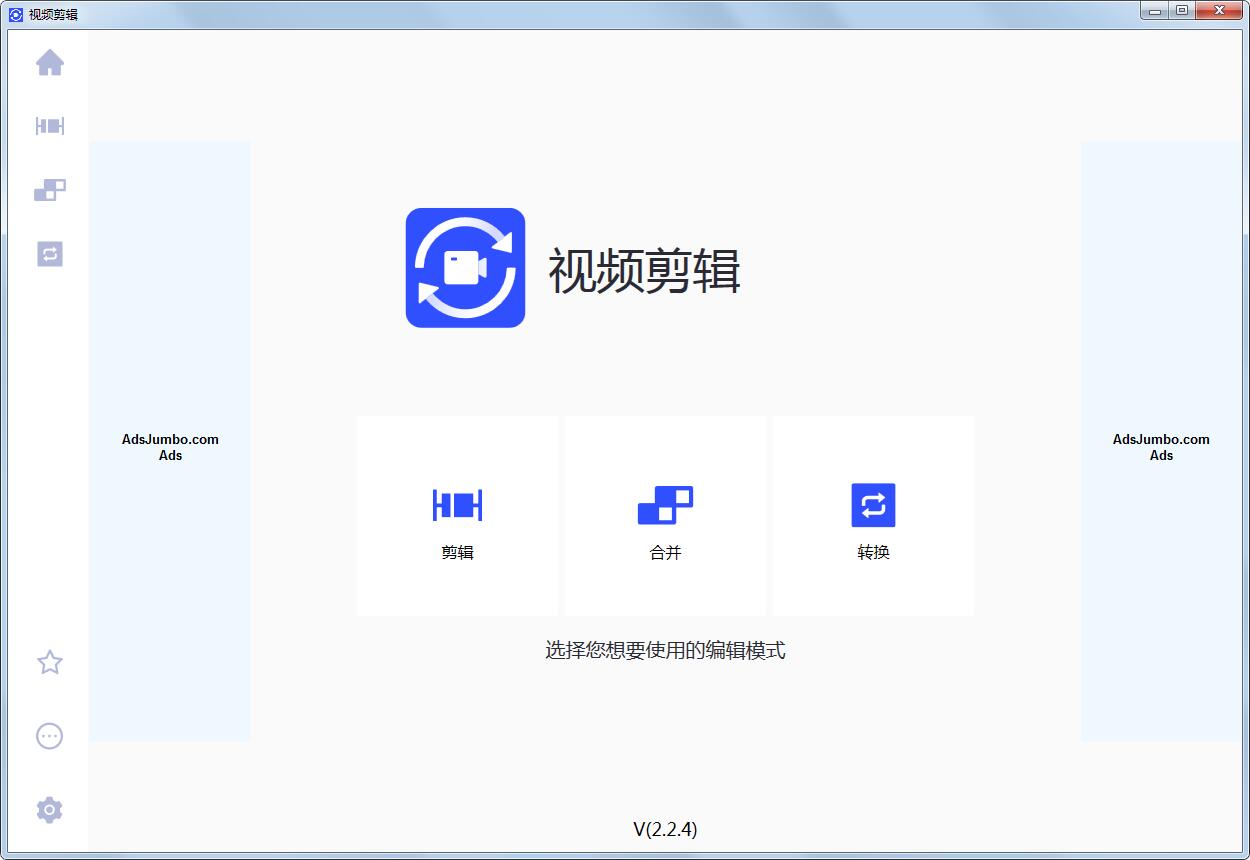Image resolution: width=1250 pixels, height=860 pixels.
Task: Open the 转换 conversion mode card
Action: 873,516
